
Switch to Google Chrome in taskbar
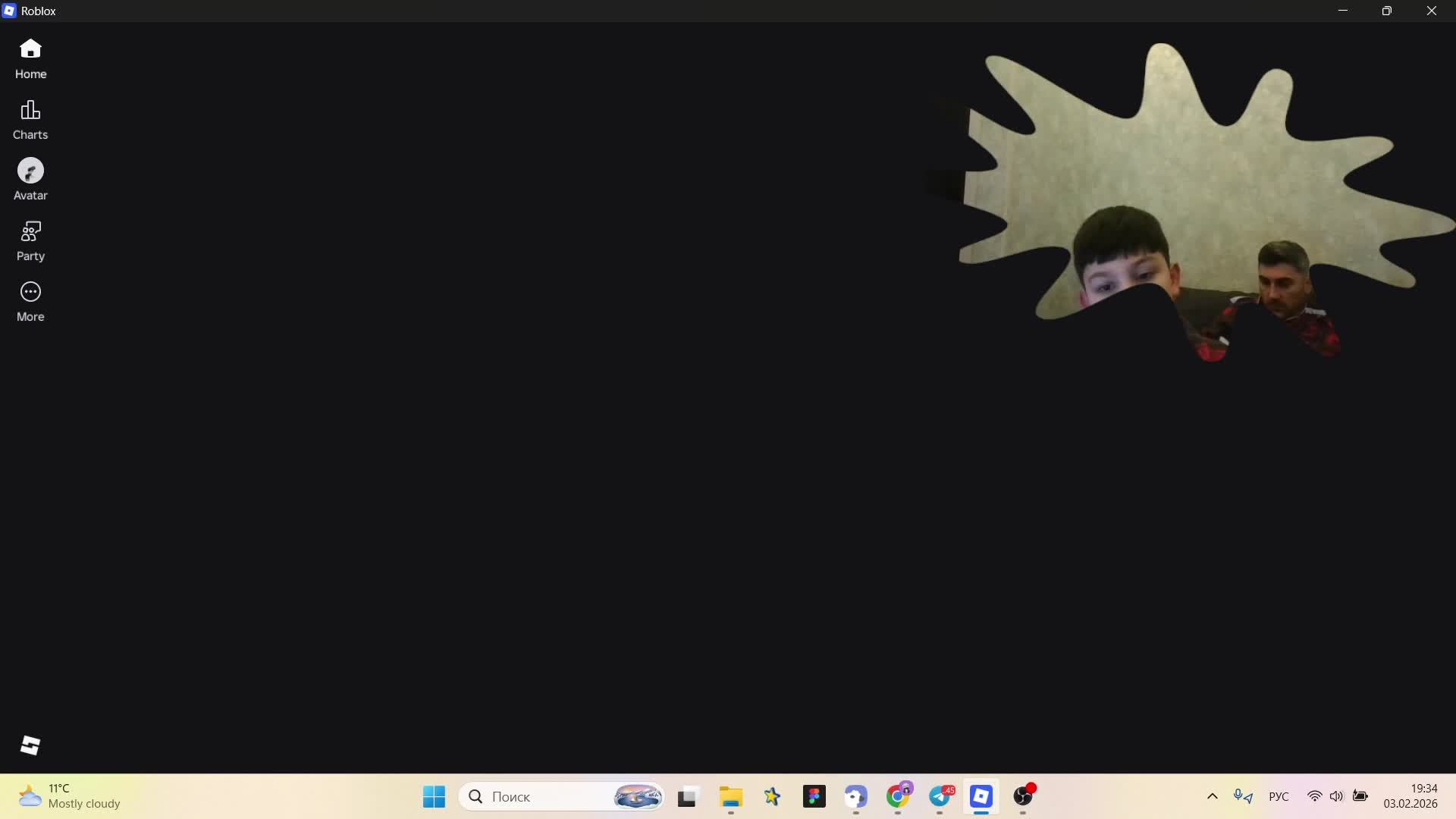click(898, 796)
